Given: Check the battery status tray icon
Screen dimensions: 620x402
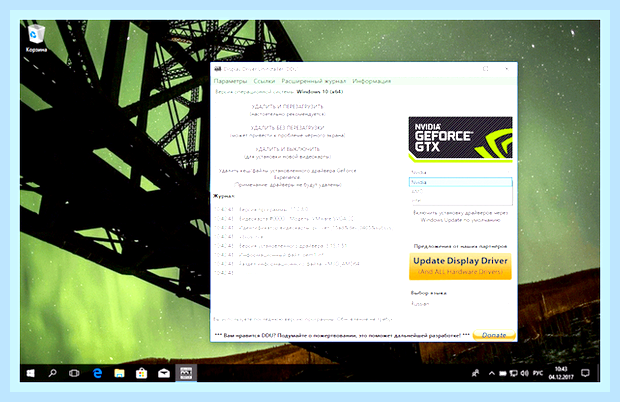Looking at the screenshot, I should [503, 373].
